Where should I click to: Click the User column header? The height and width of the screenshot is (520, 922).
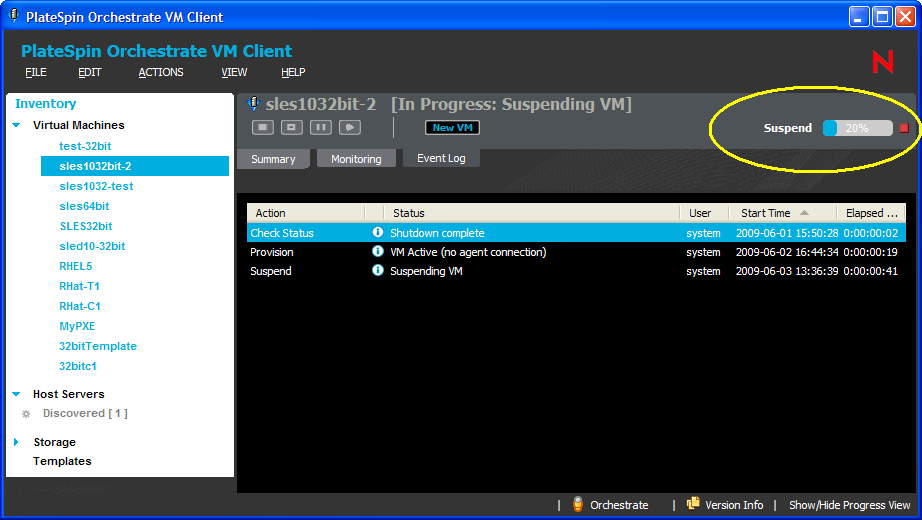pyautogui.click(x=704, y=213)
